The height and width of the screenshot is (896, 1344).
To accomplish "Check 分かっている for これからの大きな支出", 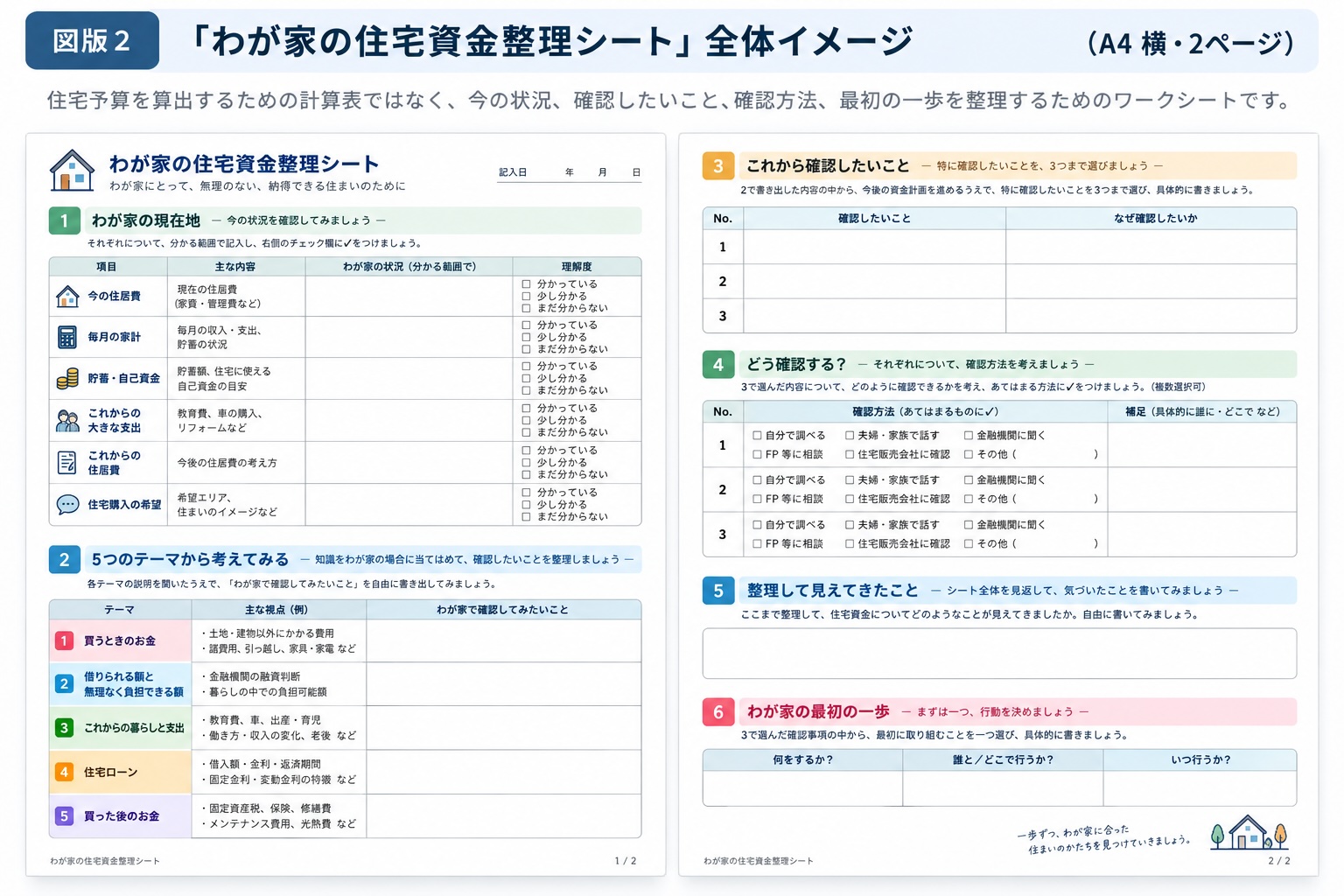I will (527, 408).
